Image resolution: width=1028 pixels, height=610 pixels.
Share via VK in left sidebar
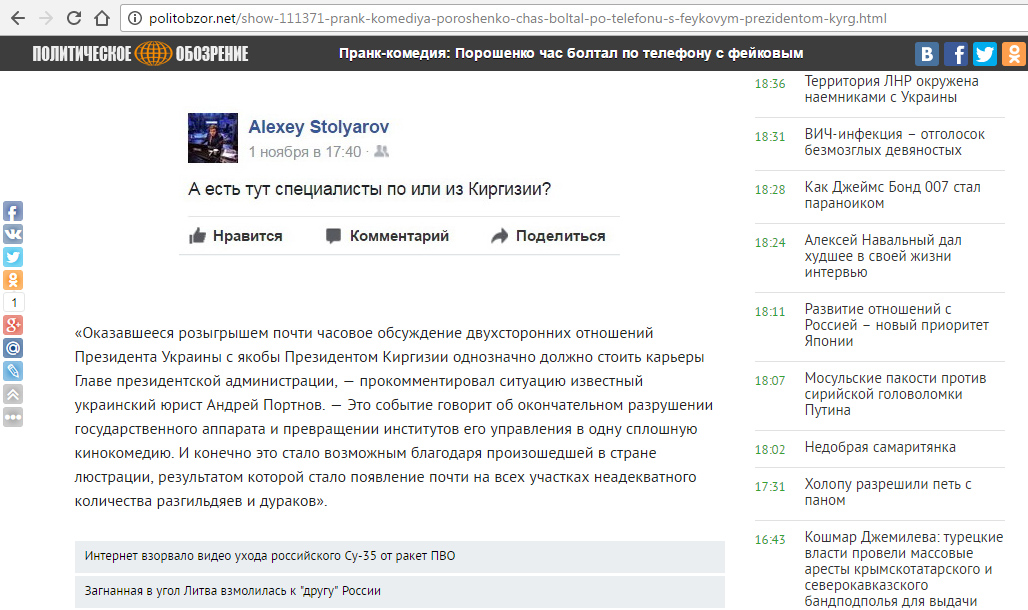coord(13,234)
